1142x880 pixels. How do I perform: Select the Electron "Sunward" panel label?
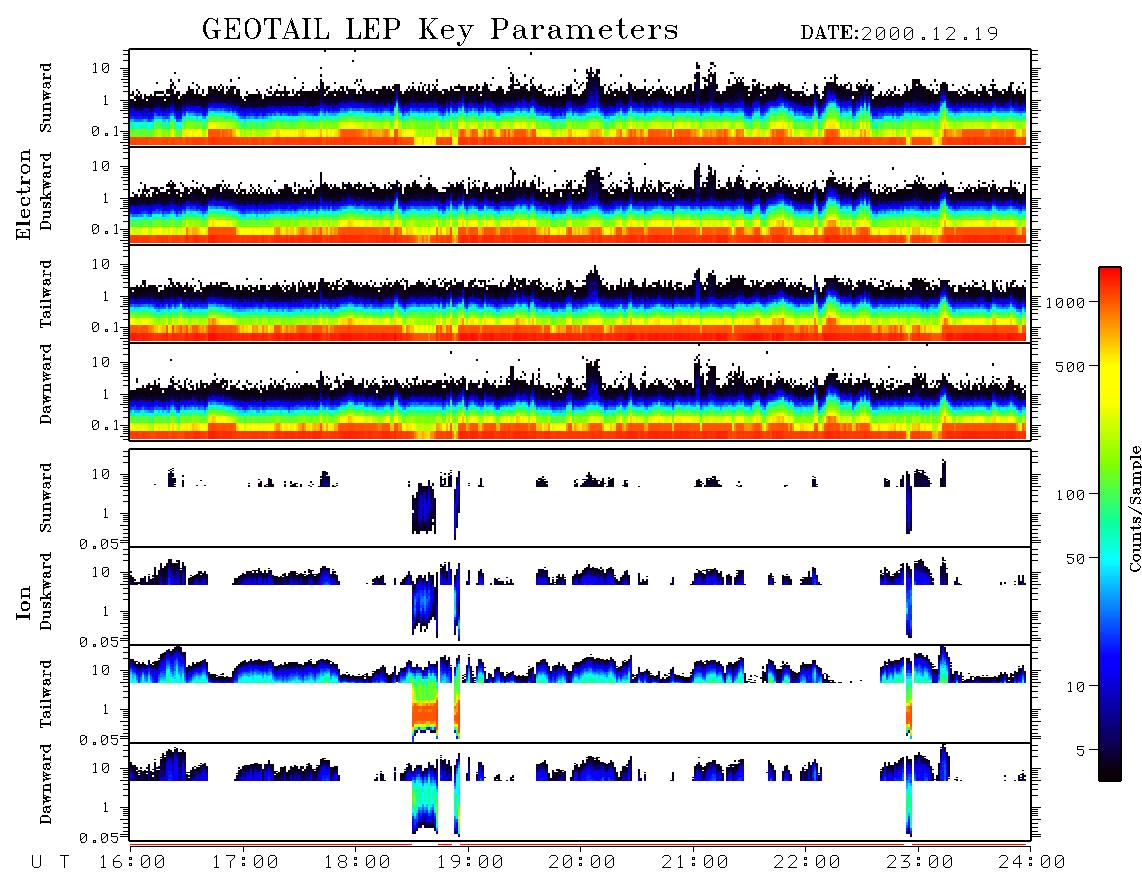pyautogui.click(x=46, y=98)
